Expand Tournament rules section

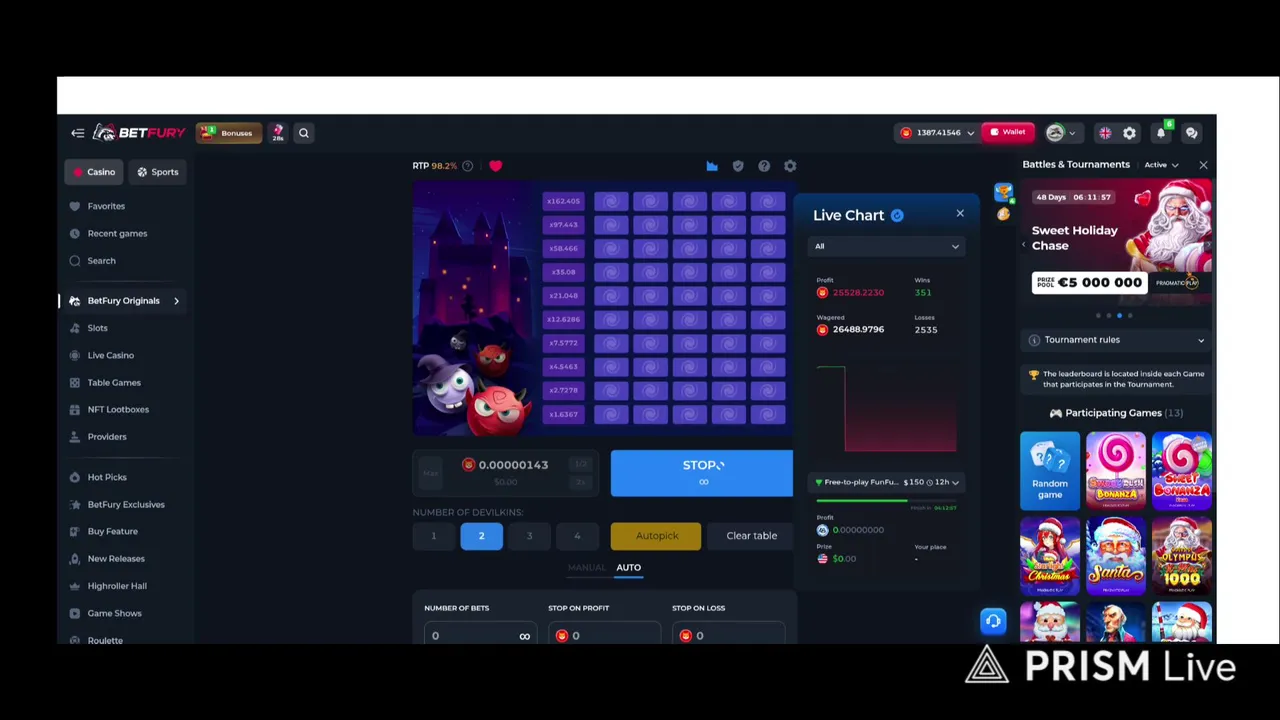tap(1117, 340)
